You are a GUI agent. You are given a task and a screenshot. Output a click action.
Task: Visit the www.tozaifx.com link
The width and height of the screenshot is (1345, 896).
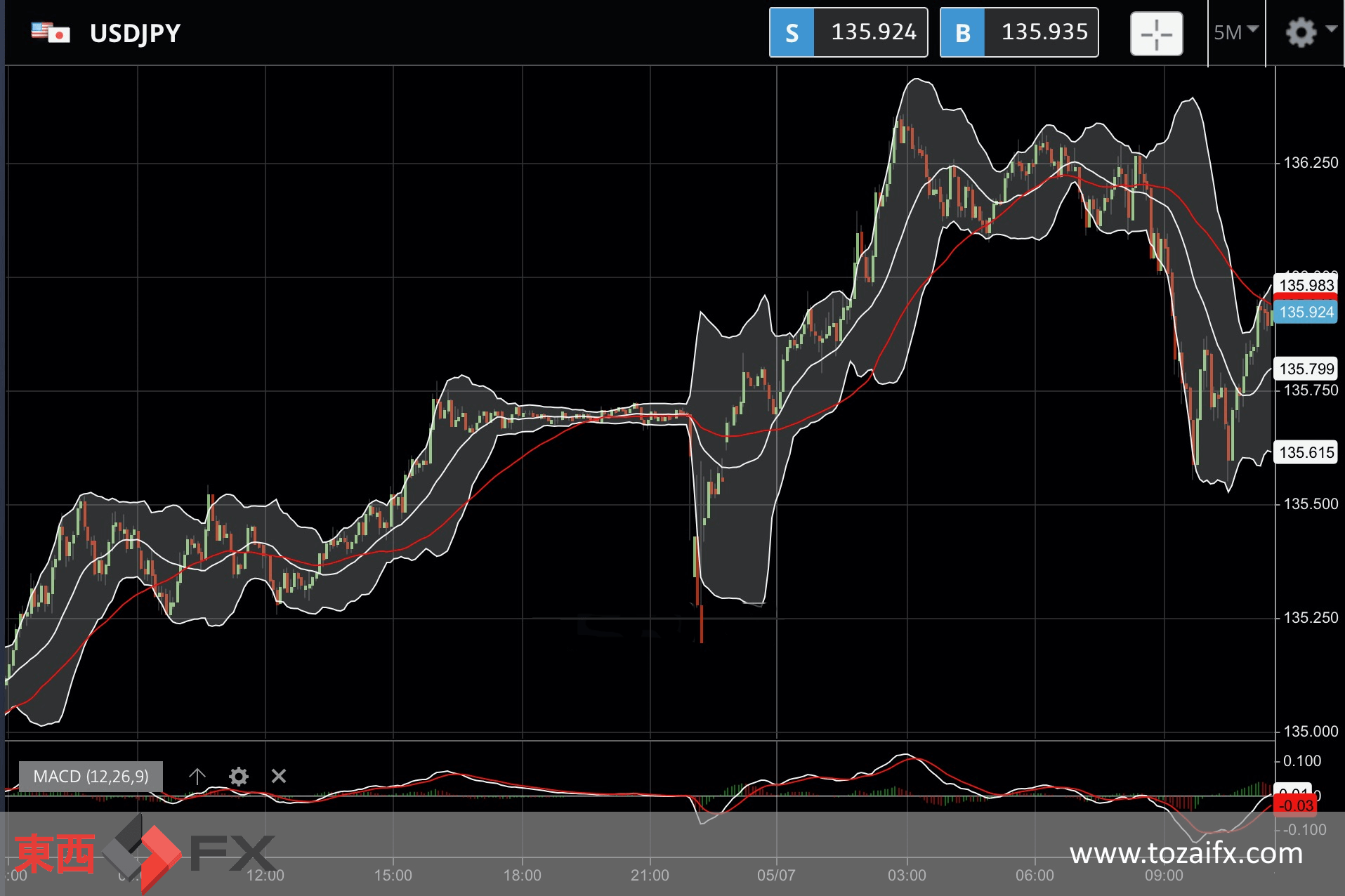(x=1186, y=853)
